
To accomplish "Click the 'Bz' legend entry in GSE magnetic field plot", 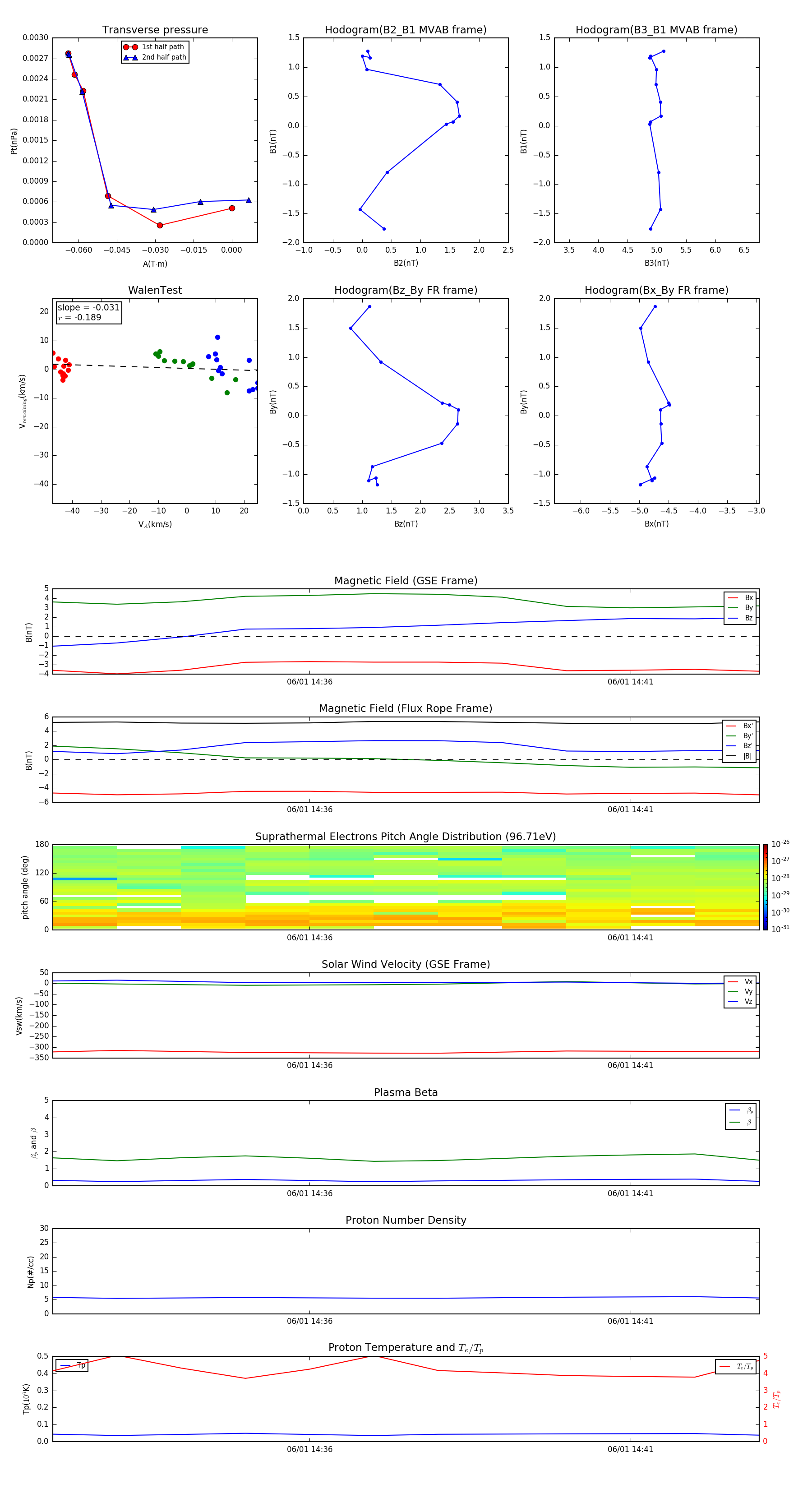I will click(740, 619).
